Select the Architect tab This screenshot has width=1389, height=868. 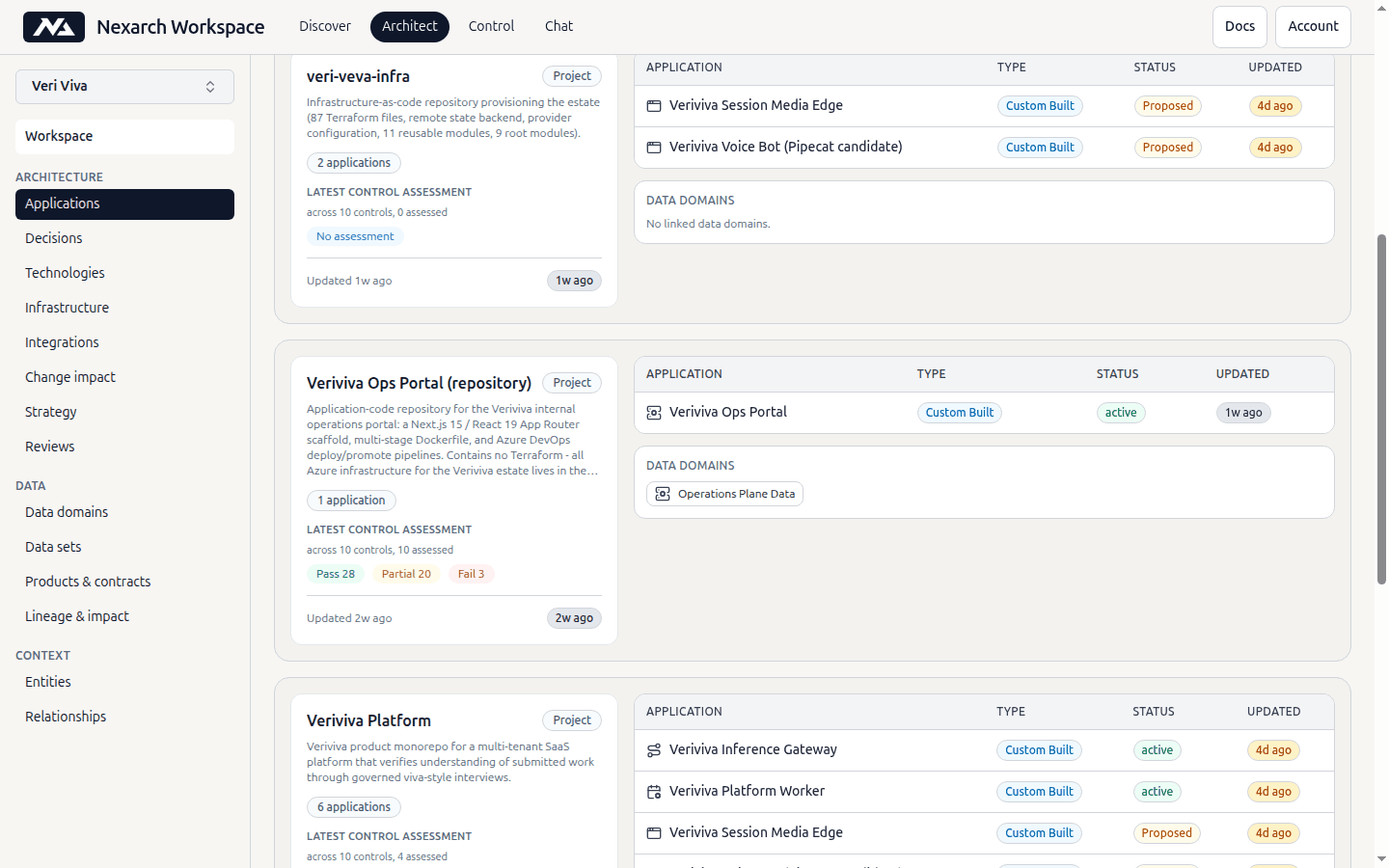point(410,27)
